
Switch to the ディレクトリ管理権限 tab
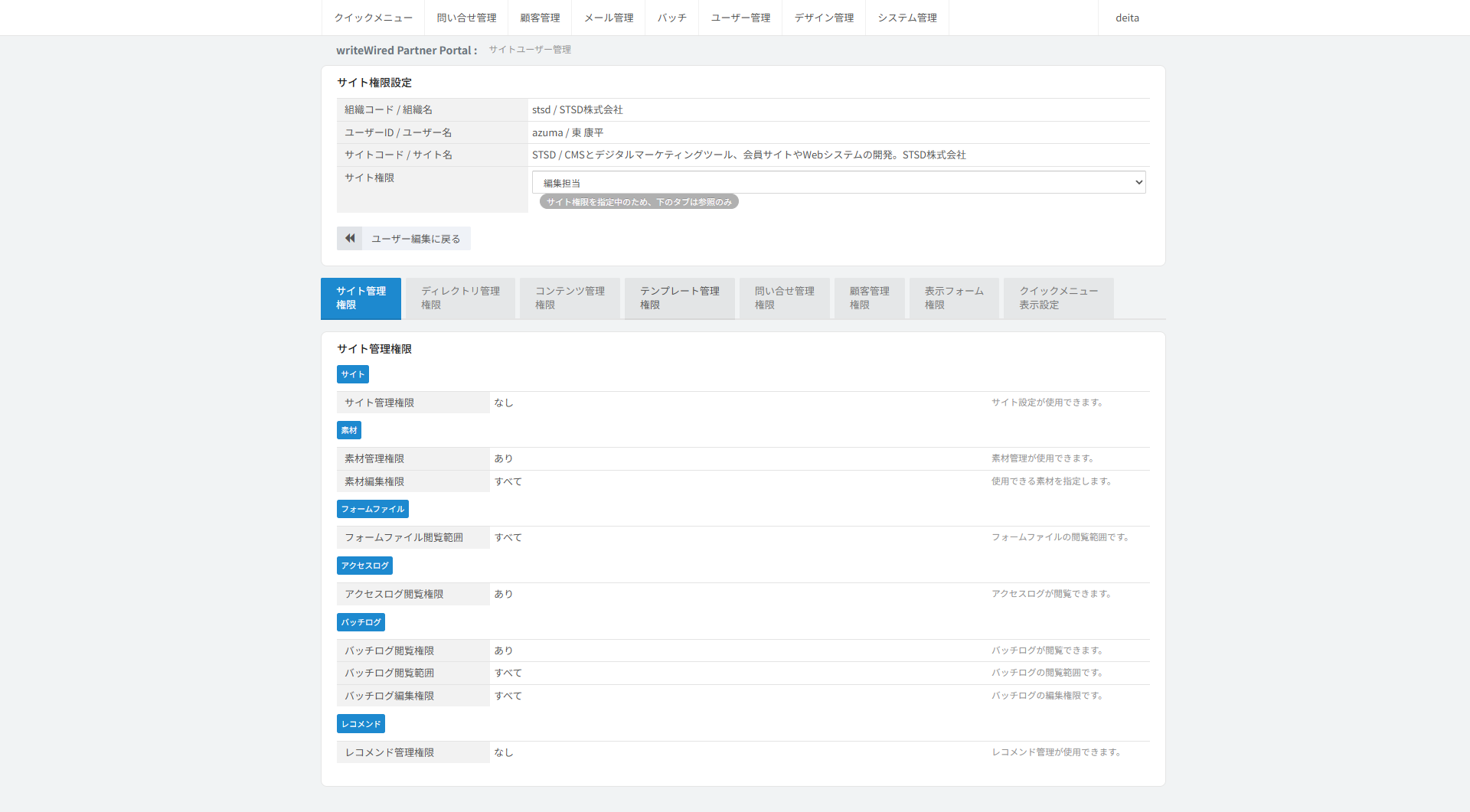tap(460, 298)
